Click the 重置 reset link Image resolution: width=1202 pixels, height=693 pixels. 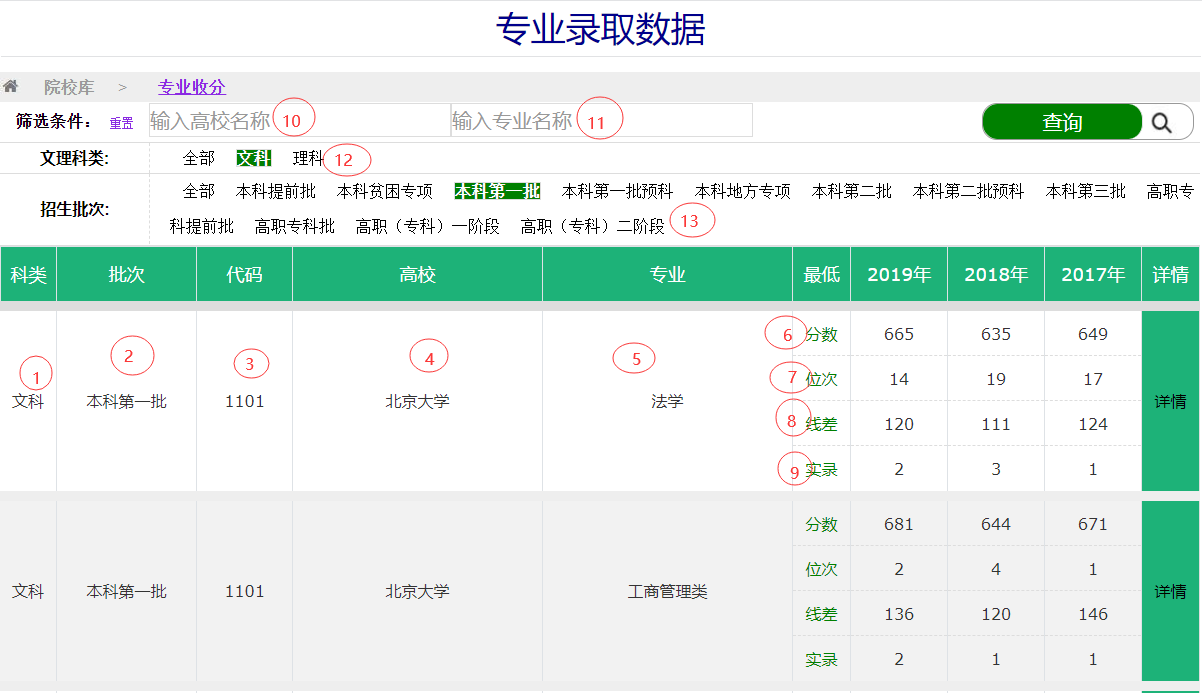pyautogui.click(x=121, y=123)
